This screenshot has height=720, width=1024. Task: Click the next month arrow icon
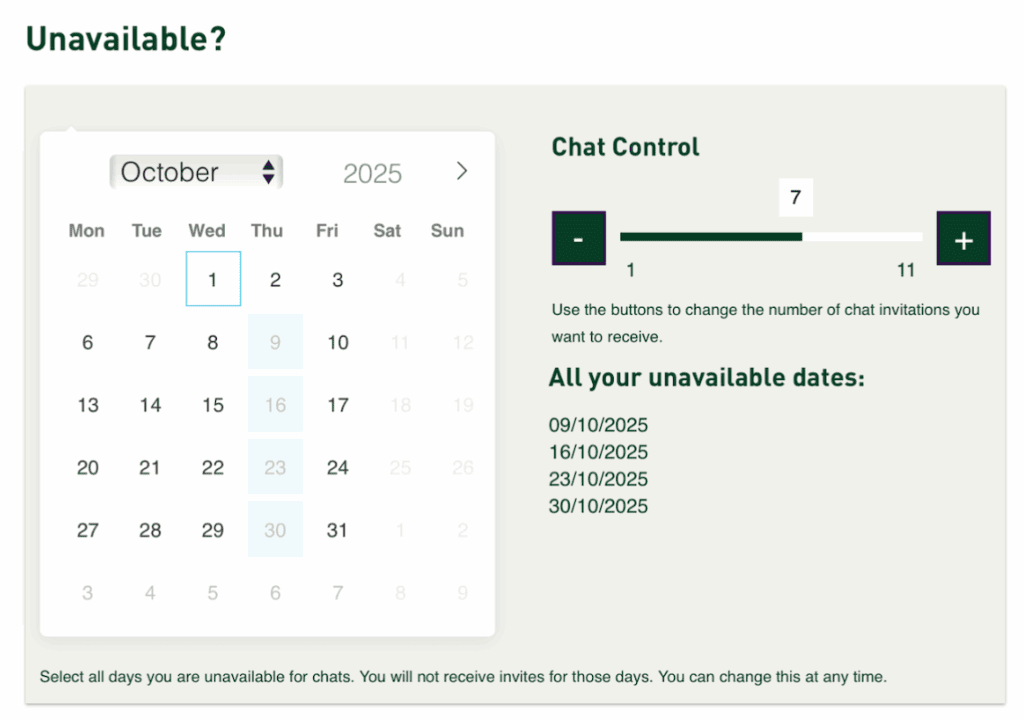[461, 171]
